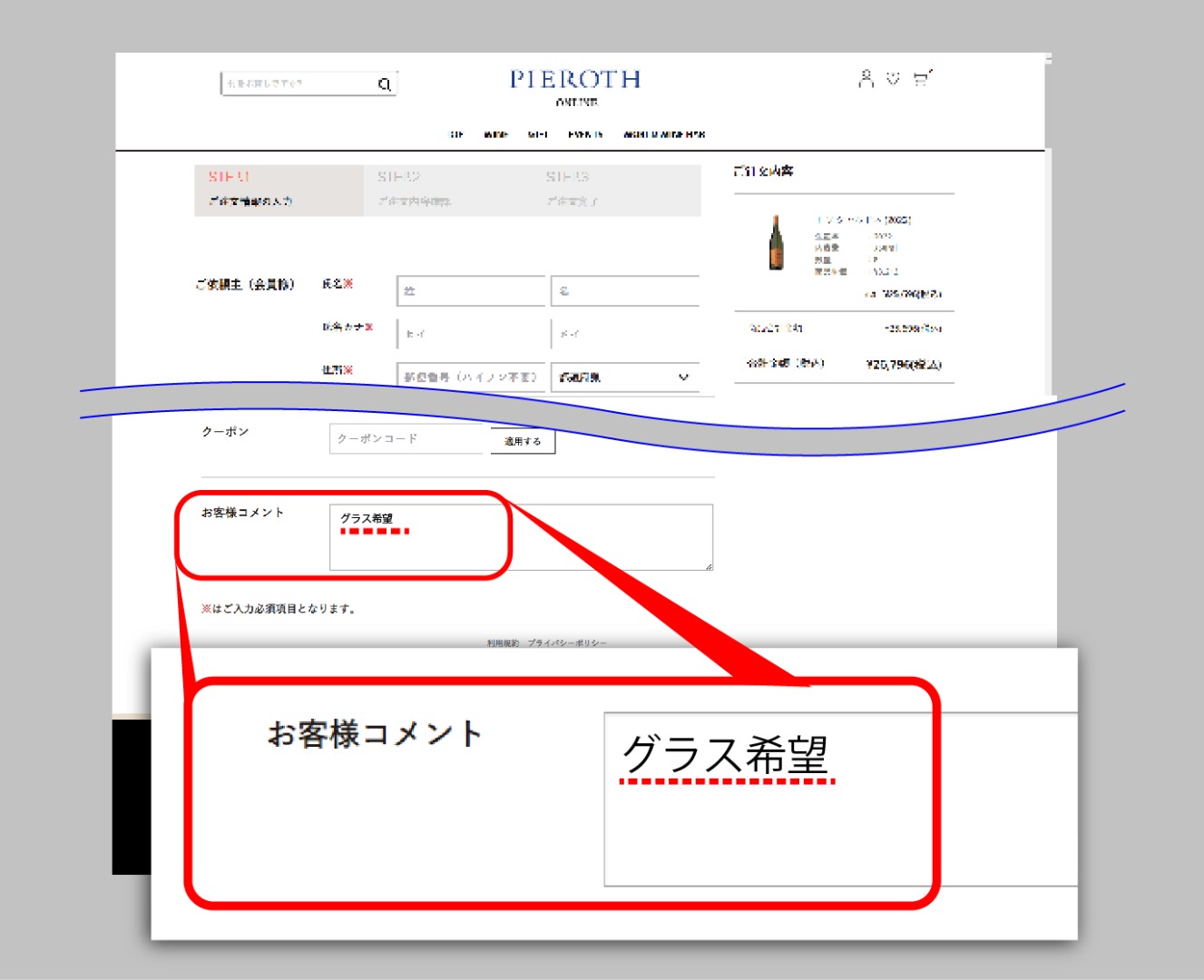Open the favorites heart icon
Image resolution: width=1204 pixels, height=980 pixels.
893,79
